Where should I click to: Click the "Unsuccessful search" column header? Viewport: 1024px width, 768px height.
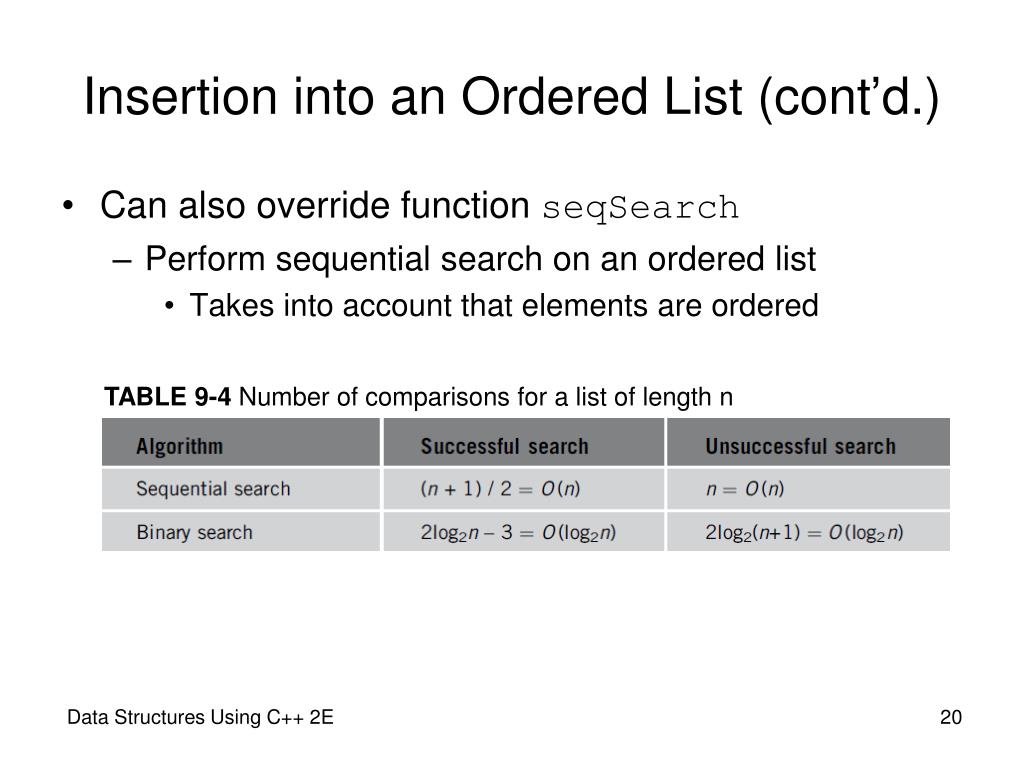pos(800,446)
